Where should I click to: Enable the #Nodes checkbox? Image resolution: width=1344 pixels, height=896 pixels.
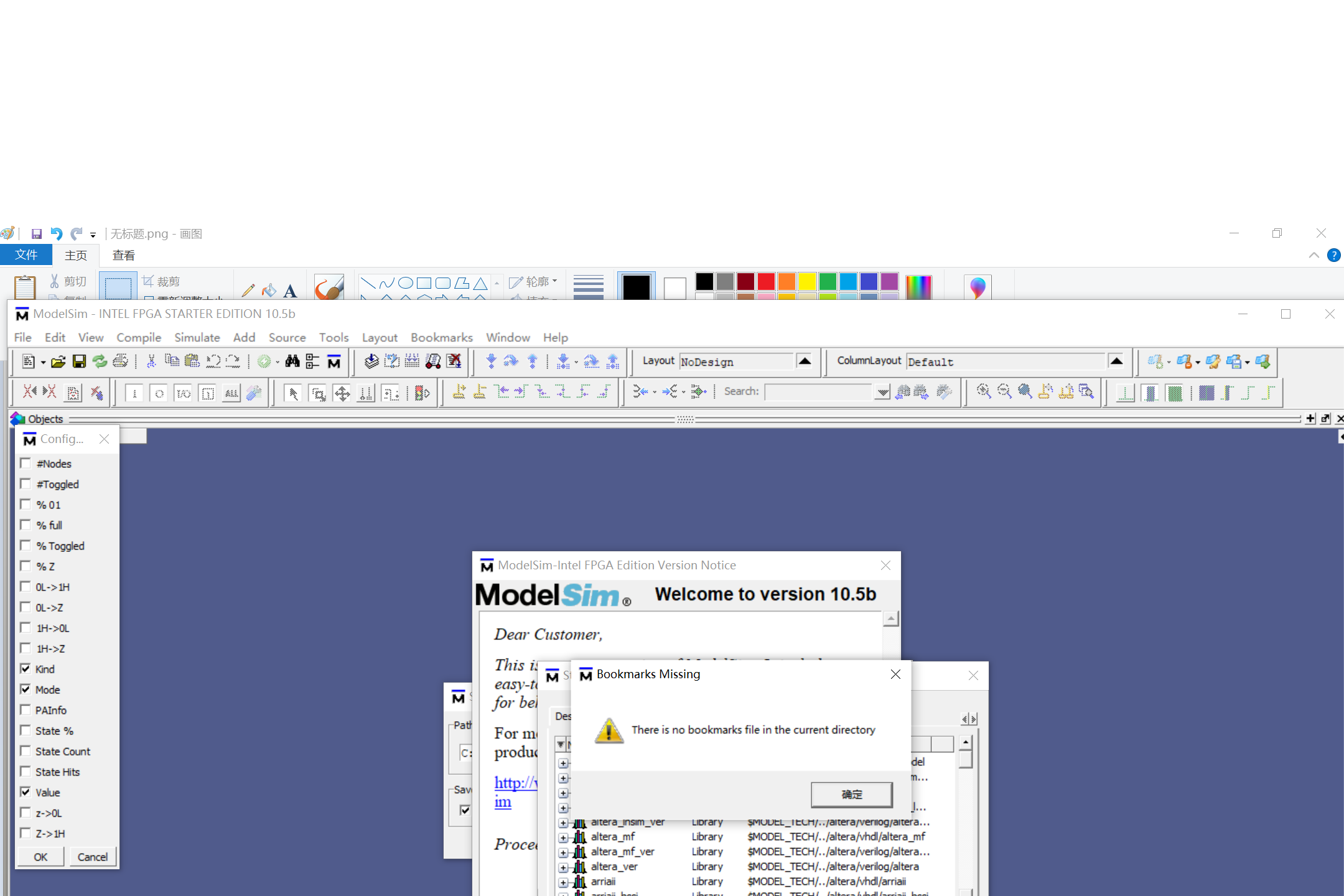coord(26,464)
